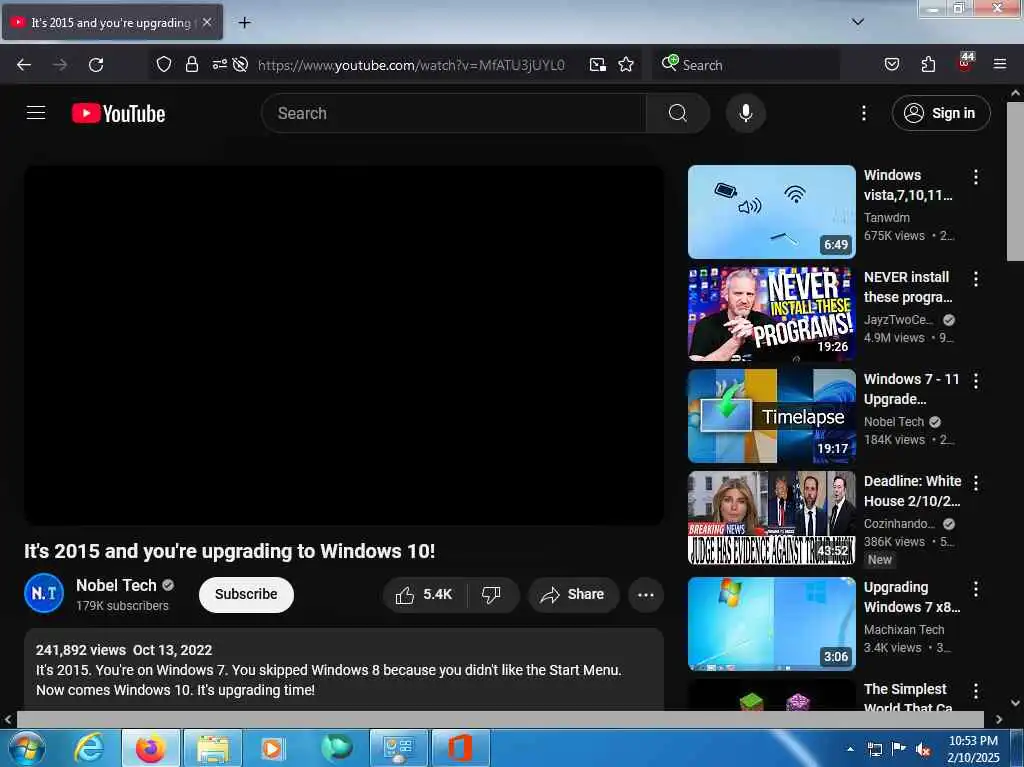Go back using the browser back arrow
This screenshot has width=1024, height=767.
tap(24, 65)
